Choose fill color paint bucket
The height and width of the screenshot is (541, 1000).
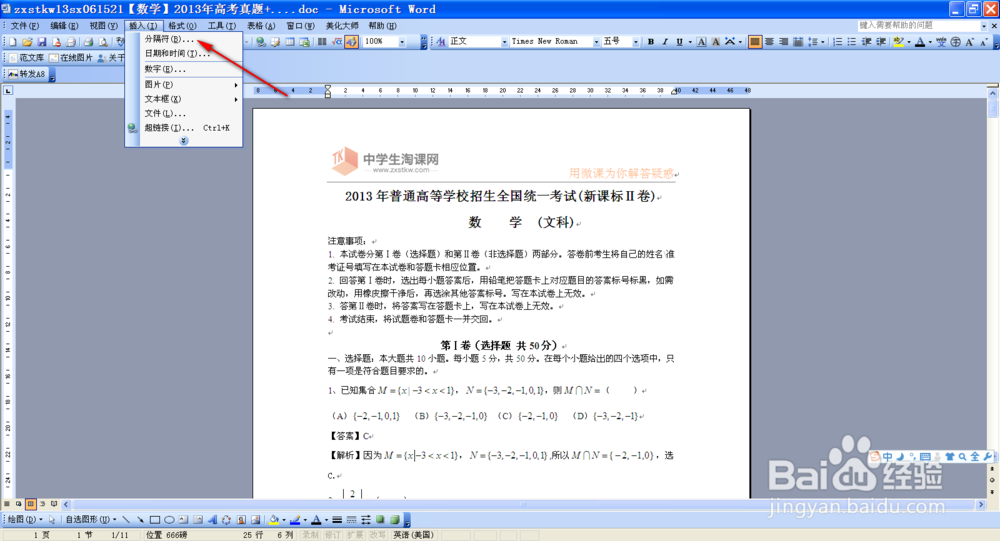[274, 519]
